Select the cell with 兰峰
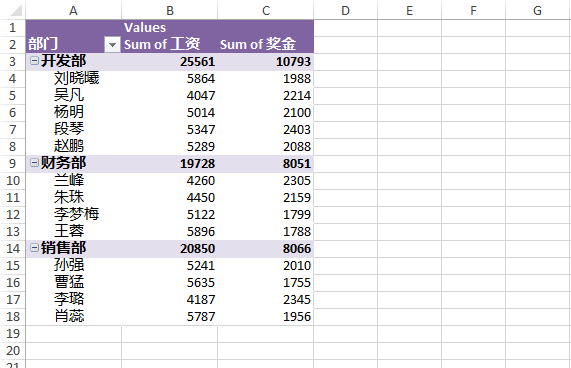571x368 pixels. tap(74, 180)
